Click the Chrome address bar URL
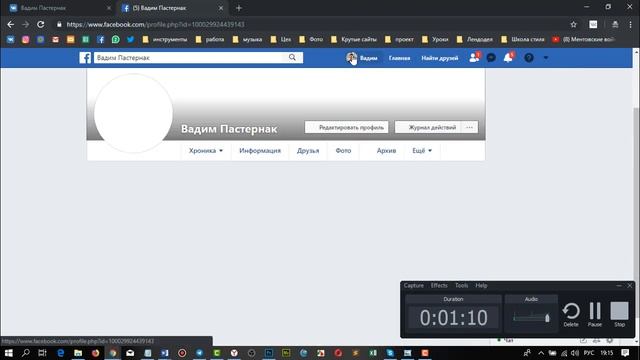Viewport: 640px width, 360px height. coord(156,24)
